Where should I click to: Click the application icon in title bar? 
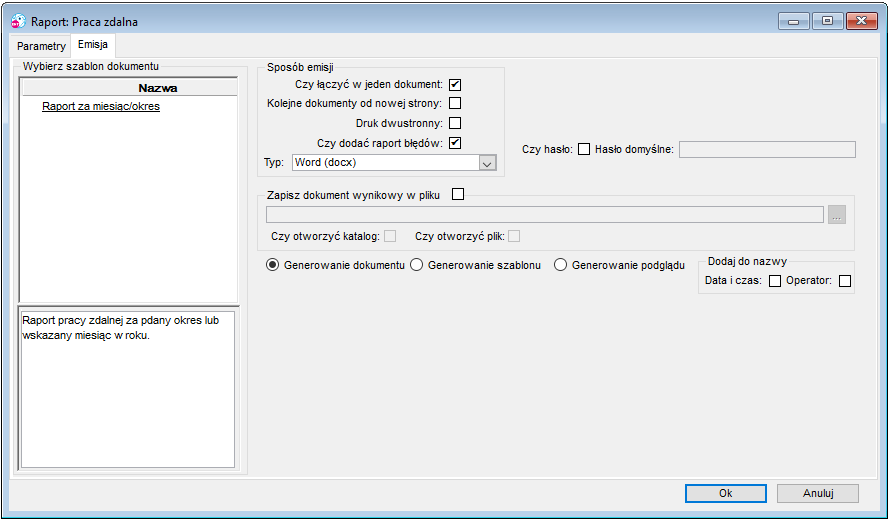19,22
